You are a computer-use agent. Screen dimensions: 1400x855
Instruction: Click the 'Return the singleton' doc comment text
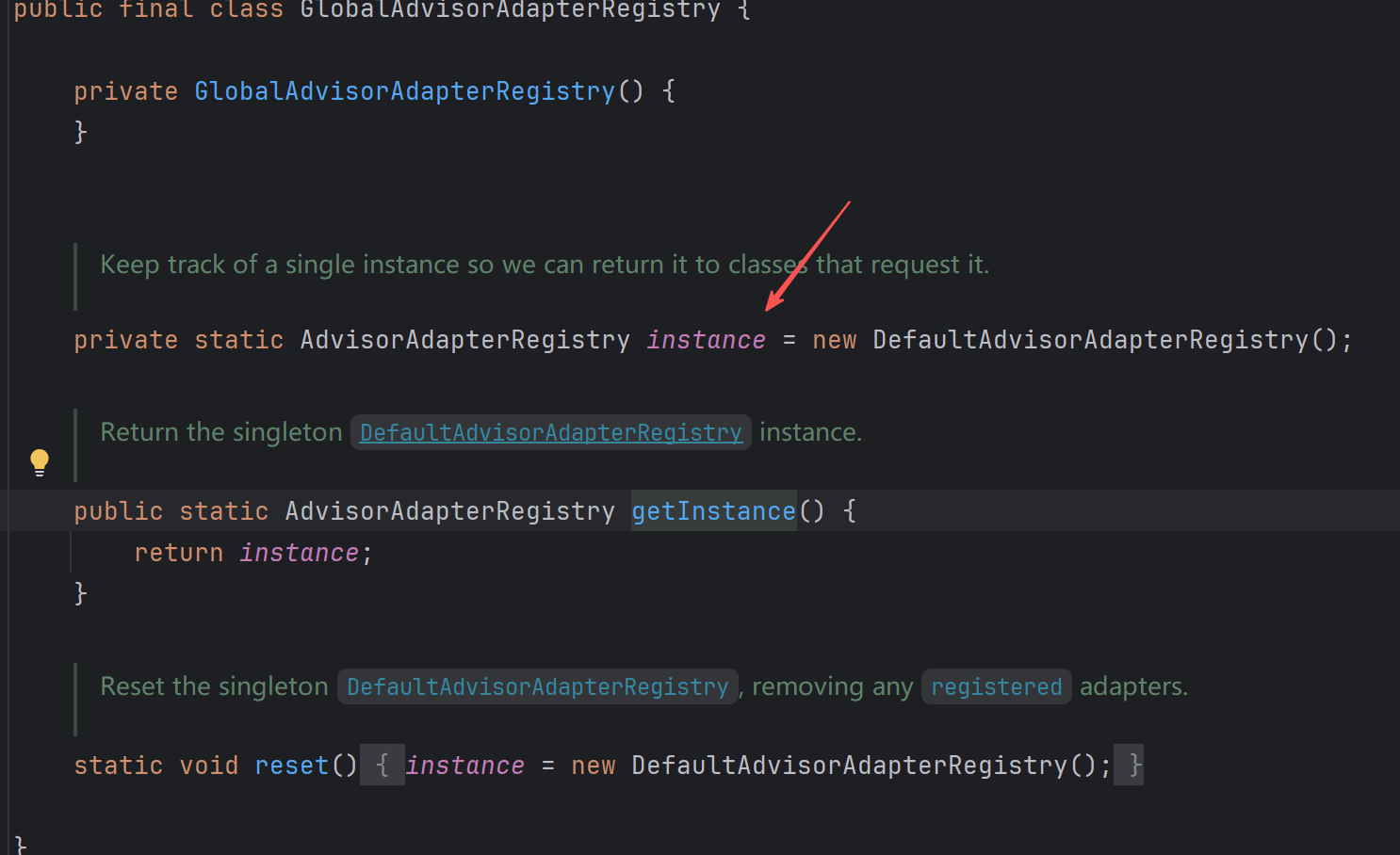(x=221, y=432)
